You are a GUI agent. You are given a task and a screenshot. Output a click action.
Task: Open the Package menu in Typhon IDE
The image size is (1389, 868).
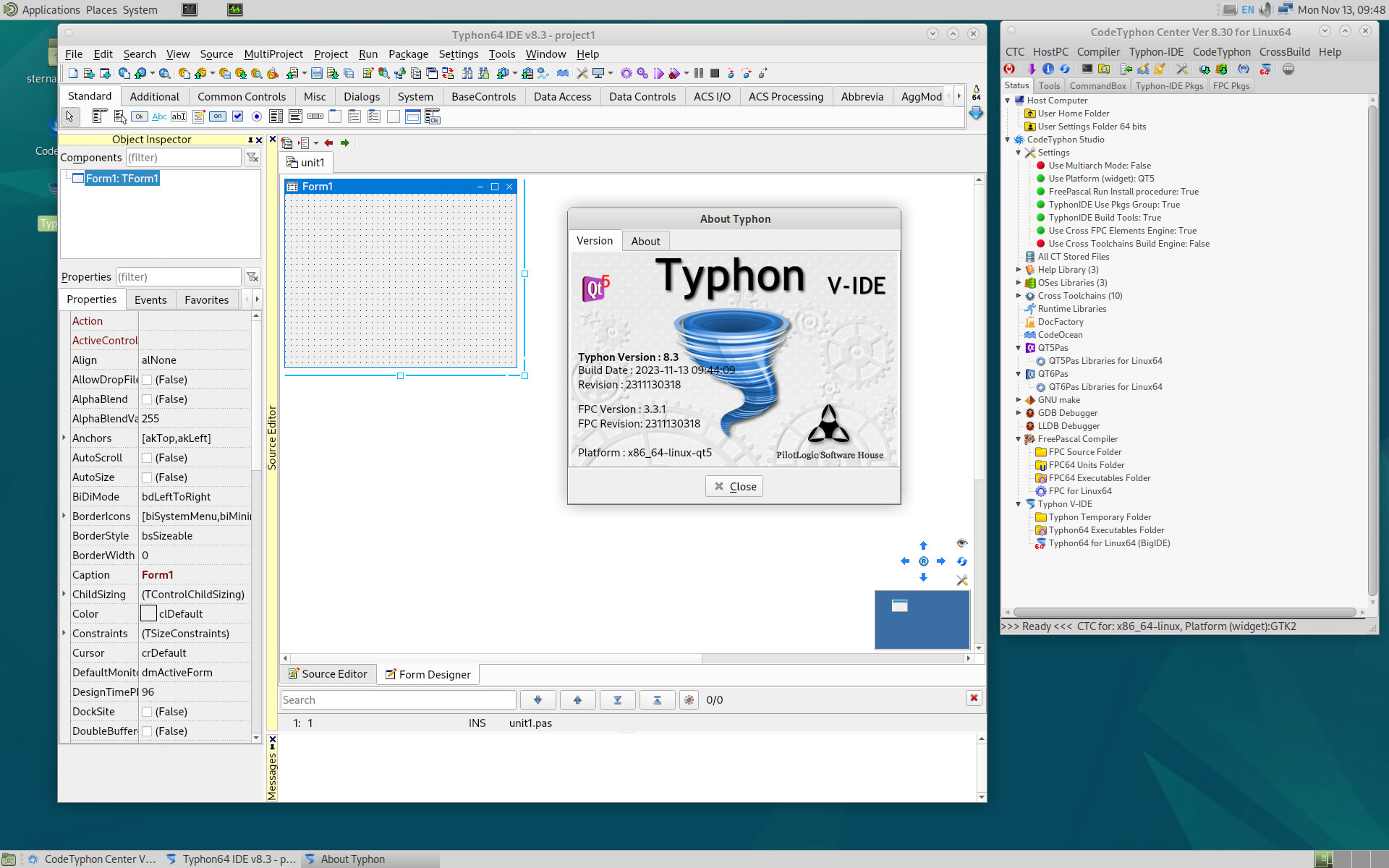pyautogui.click(x=408, y=54)
